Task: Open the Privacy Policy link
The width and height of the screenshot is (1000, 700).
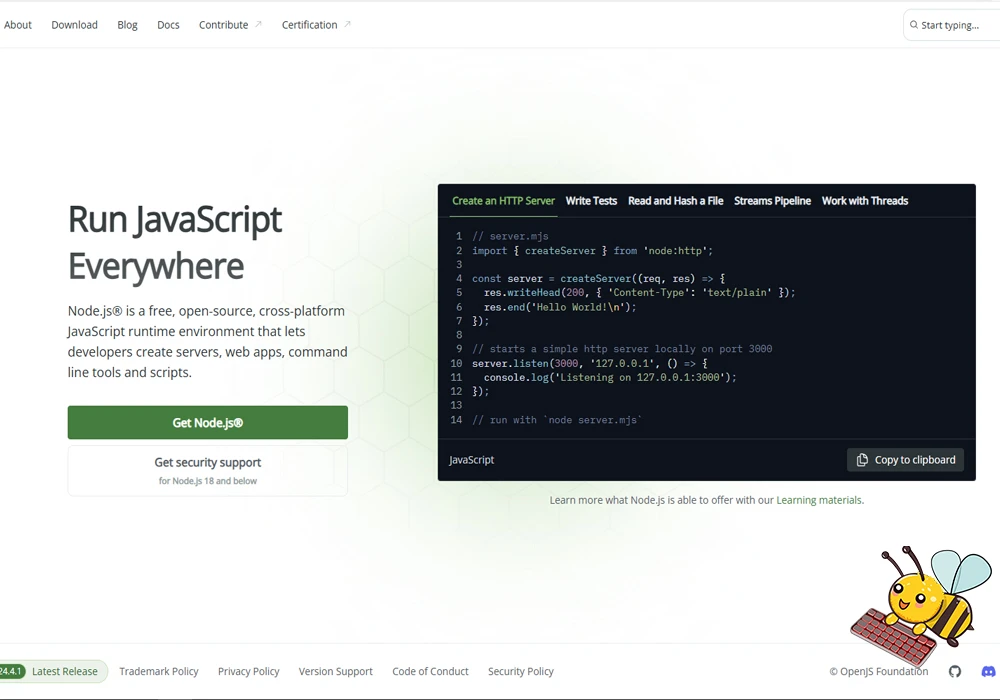Action: coord(249,671)
